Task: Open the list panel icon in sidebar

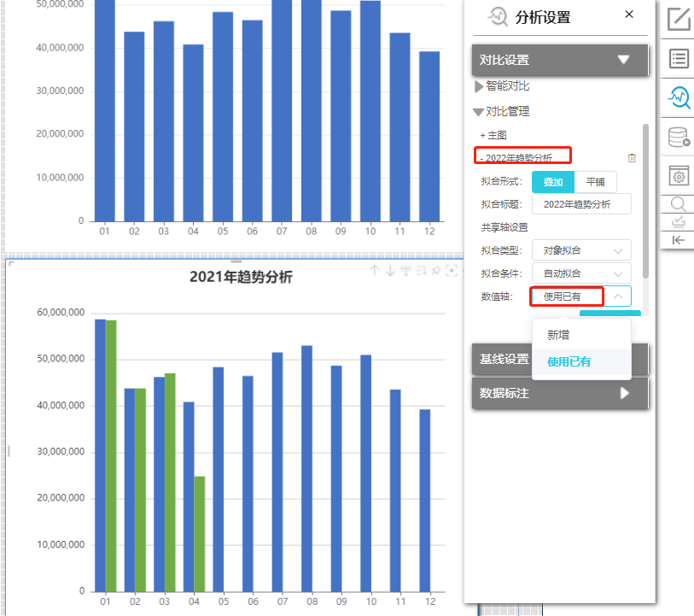Action: click(x=678, y=58)
